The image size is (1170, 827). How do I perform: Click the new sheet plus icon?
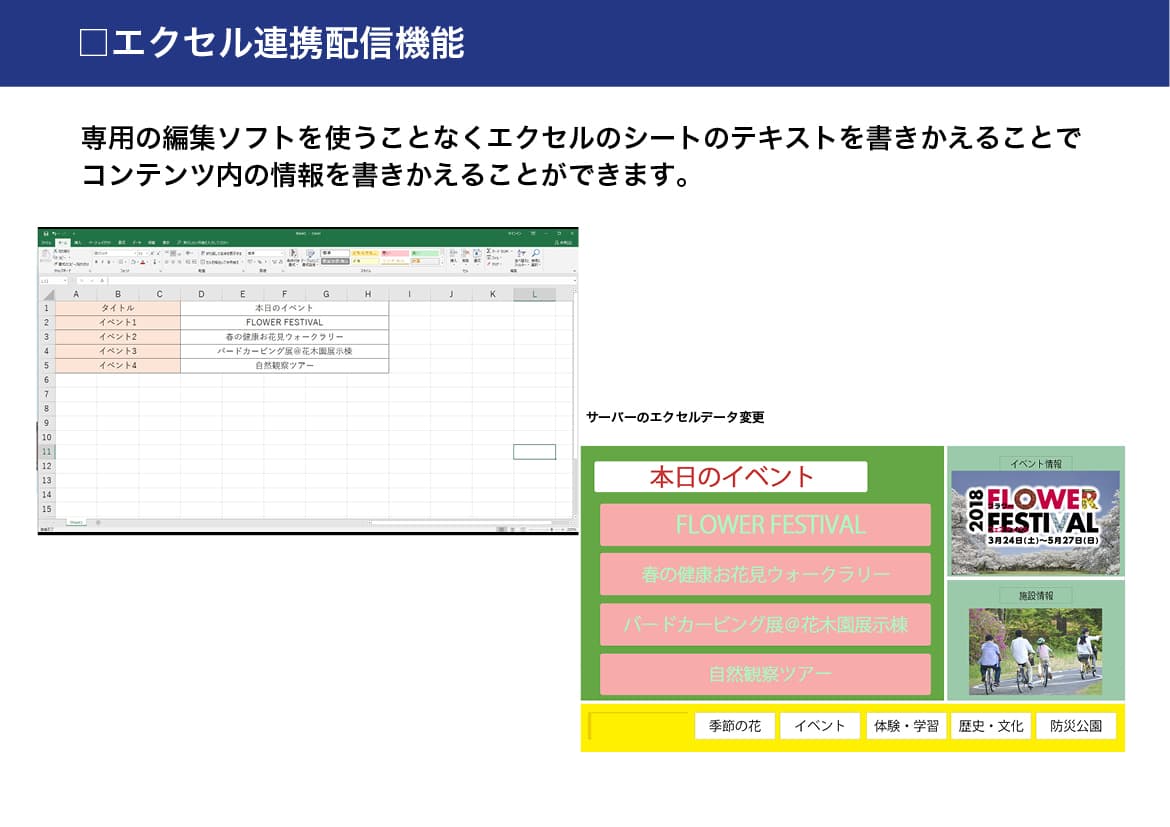click(98, 522)
